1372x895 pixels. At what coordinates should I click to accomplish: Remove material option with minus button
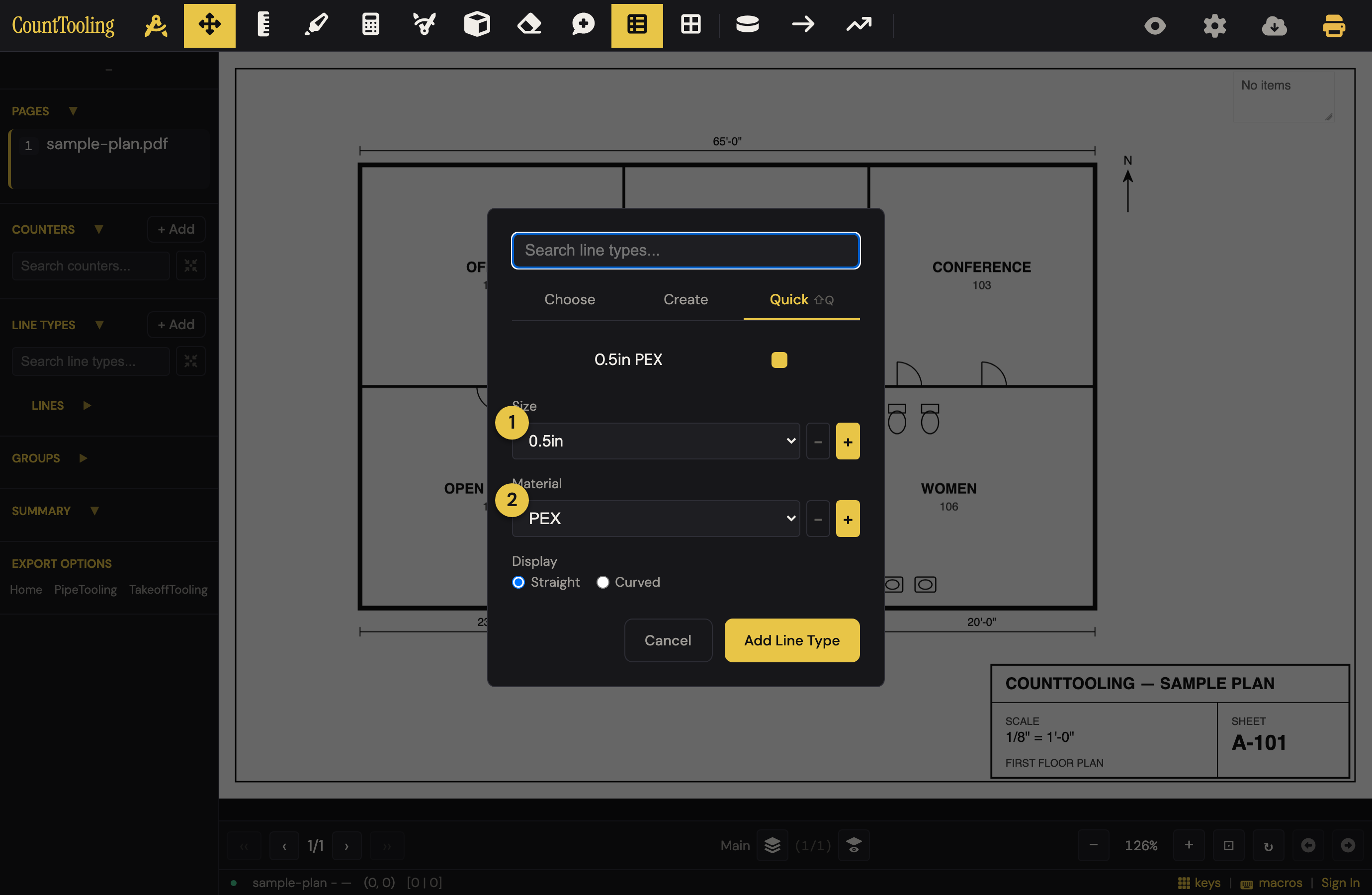point(817,519)
